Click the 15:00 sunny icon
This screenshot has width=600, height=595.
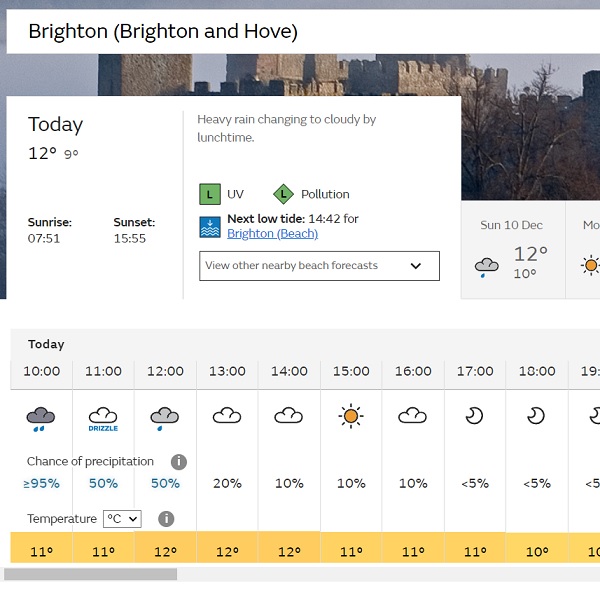click(x=351, y=416)
